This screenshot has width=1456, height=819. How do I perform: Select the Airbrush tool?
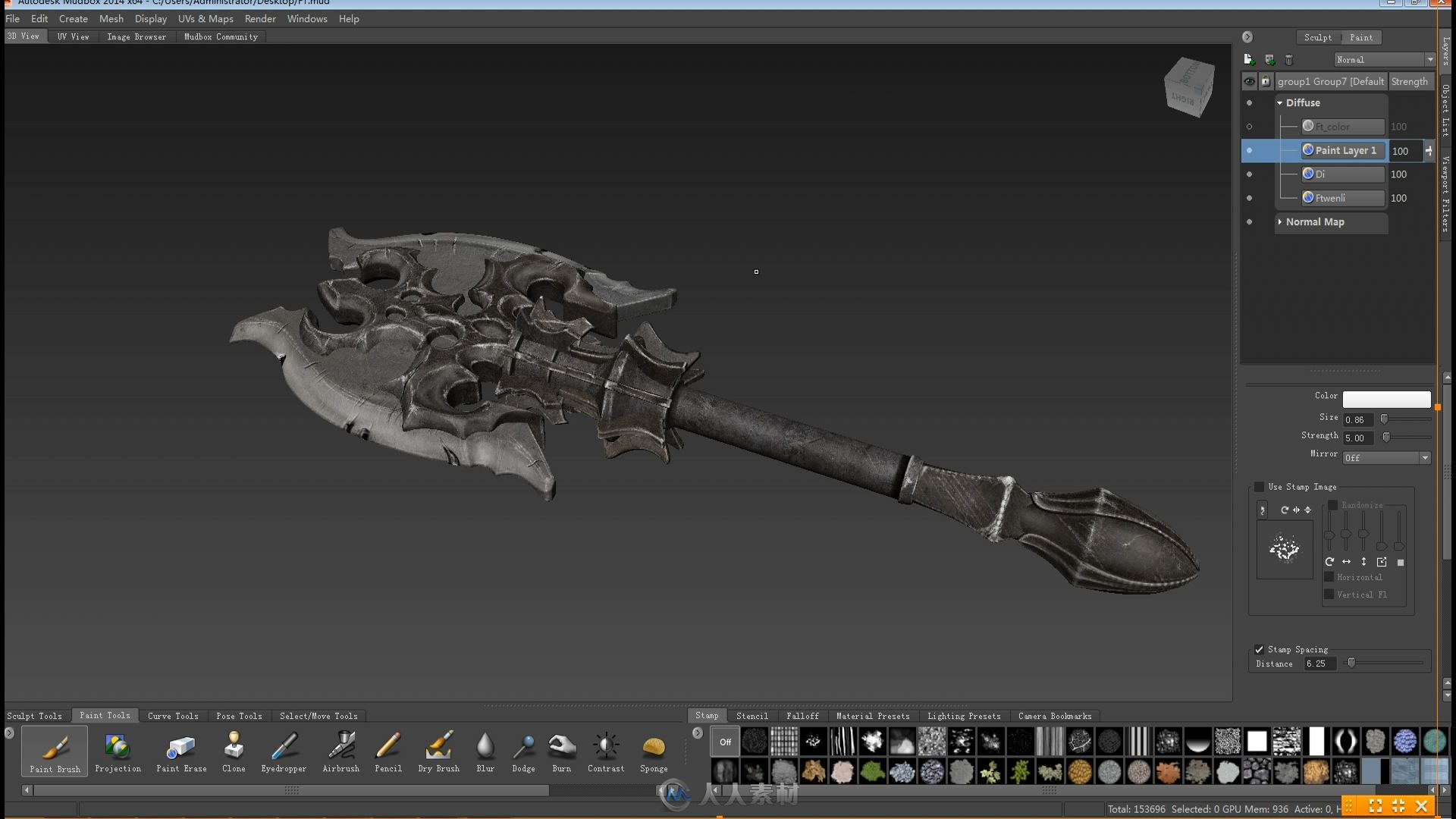click(341, 751)
